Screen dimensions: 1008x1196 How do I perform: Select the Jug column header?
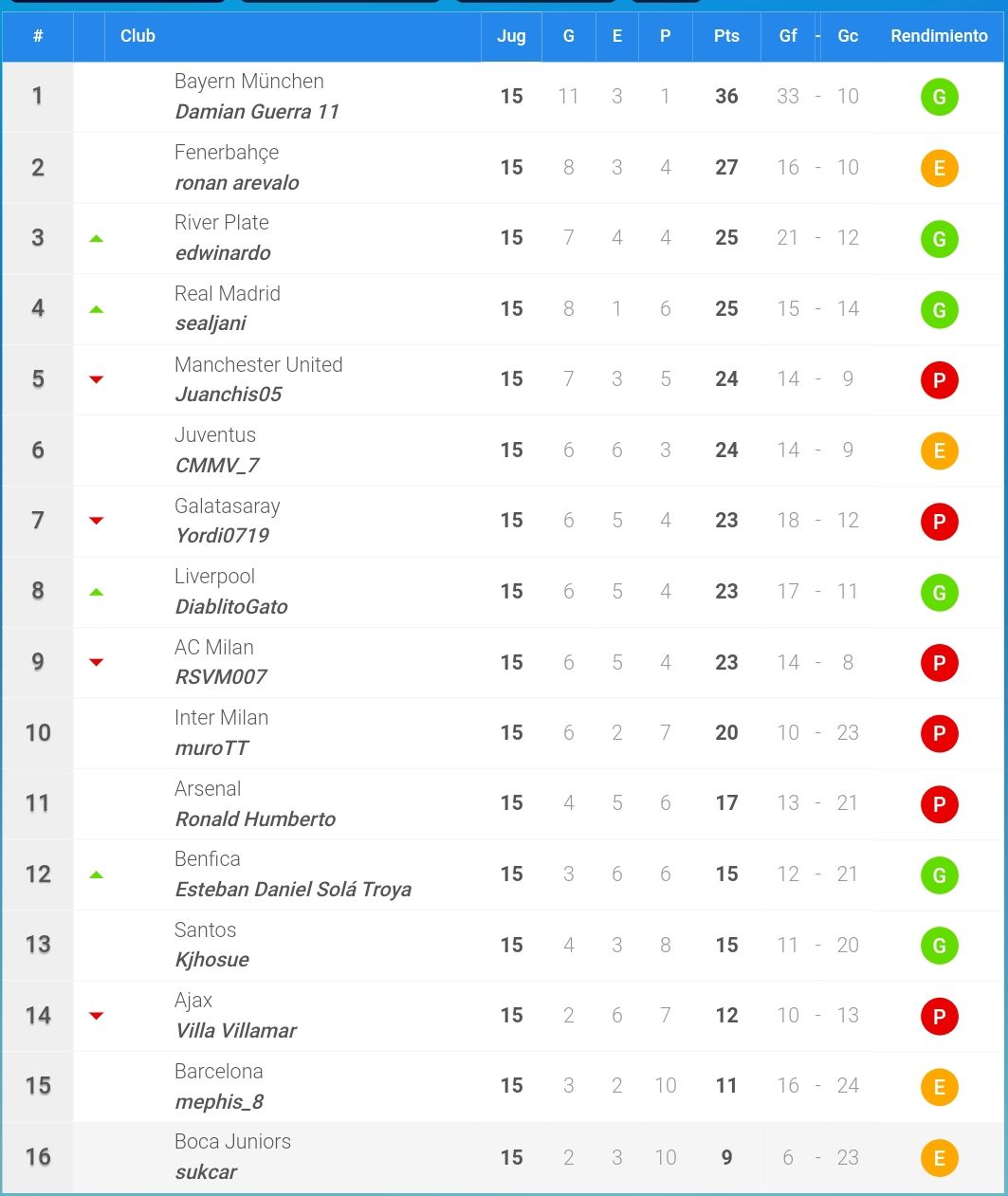coord(511,36)
